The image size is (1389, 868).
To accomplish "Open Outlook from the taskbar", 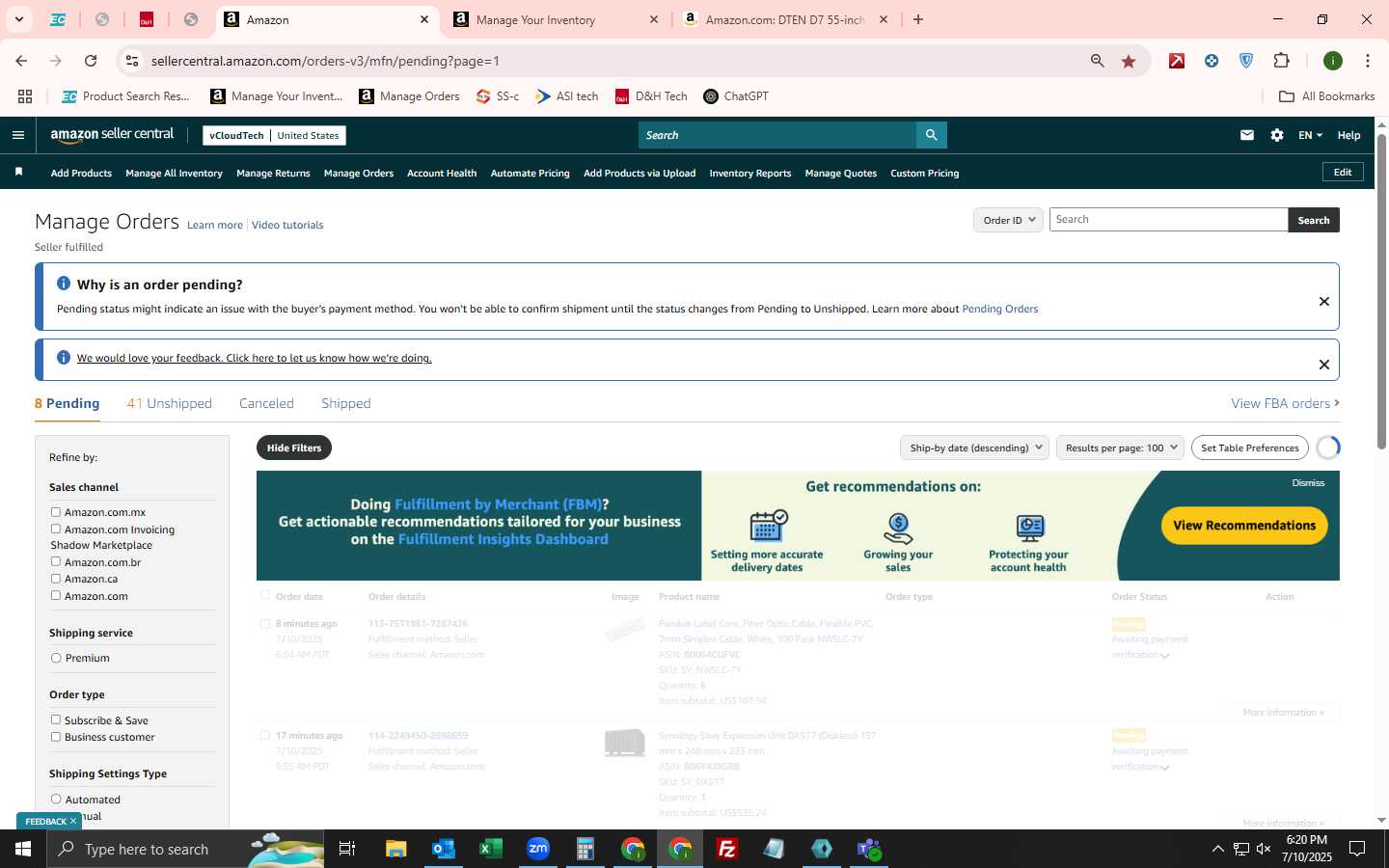I will click(x=444, y=849).
